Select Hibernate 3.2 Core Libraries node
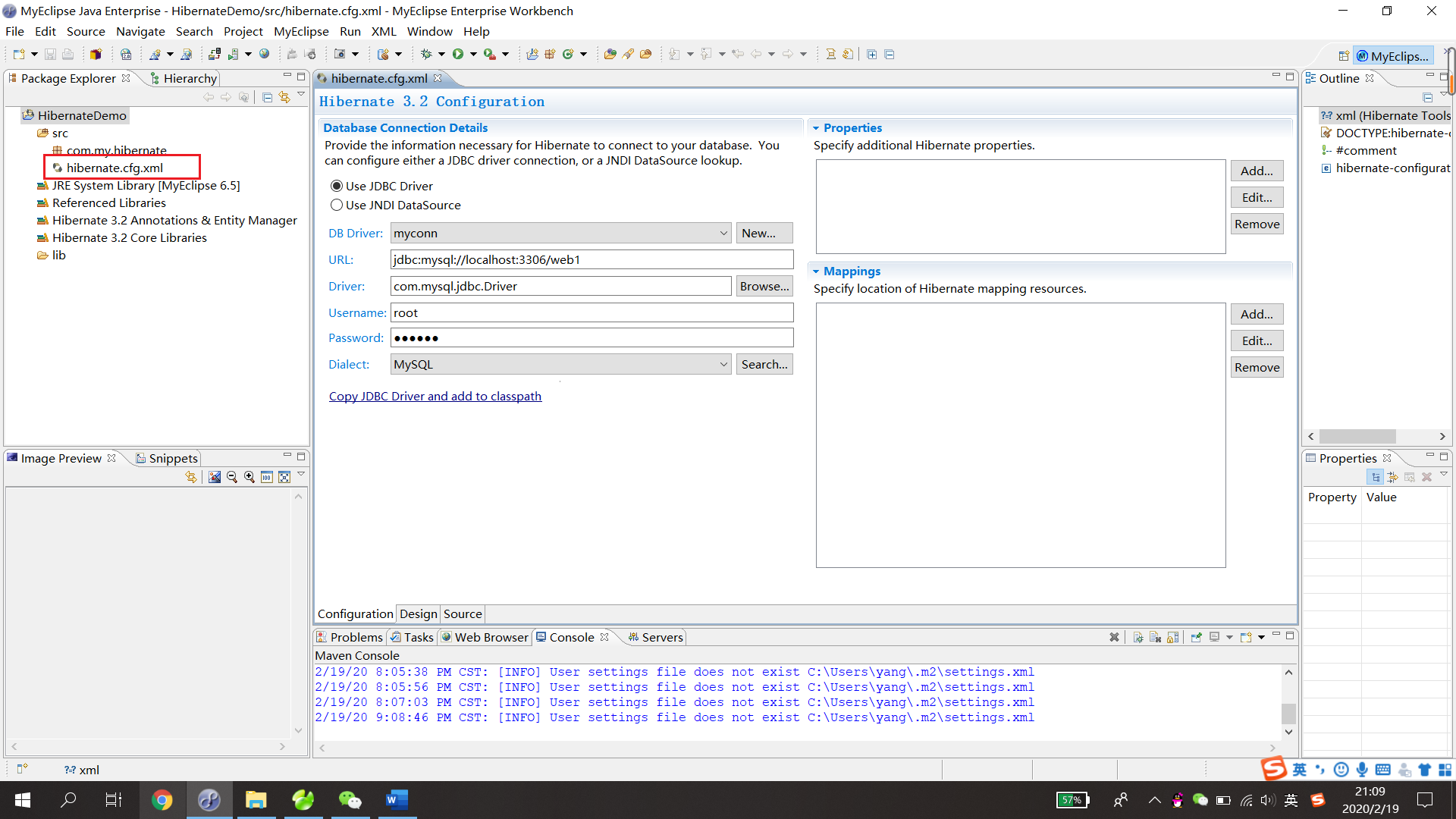This screenshot has width=1456, height=819. pos(129,237)
